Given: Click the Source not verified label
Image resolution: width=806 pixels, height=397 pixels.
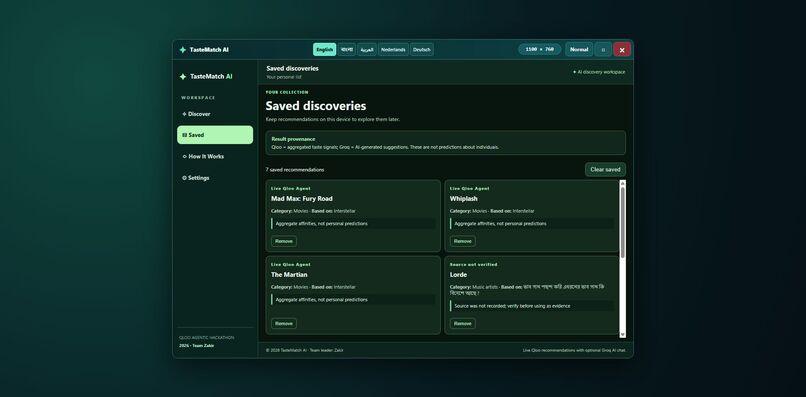Looking at the screenshot, I should (x=473, y=264).
